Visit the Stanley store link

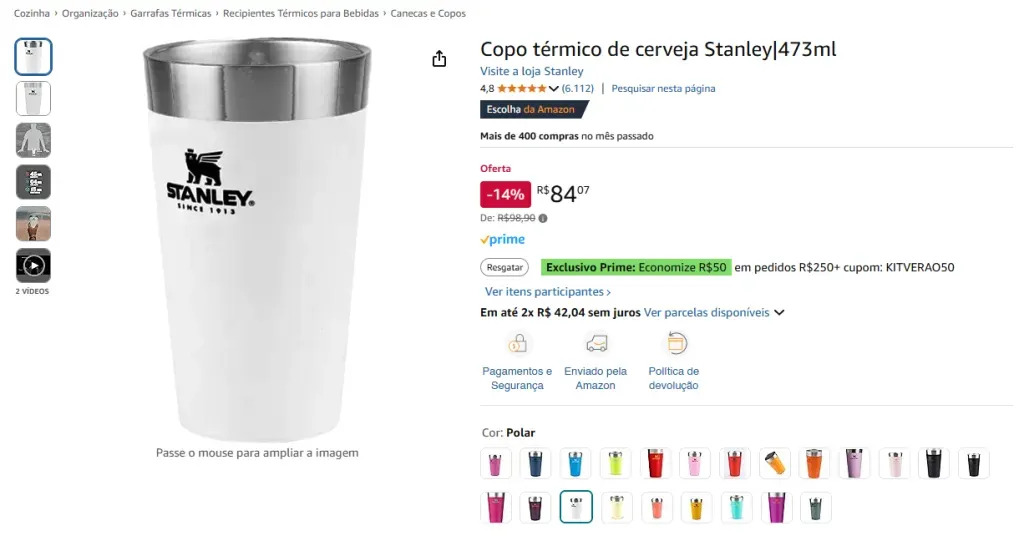point(531,71)
